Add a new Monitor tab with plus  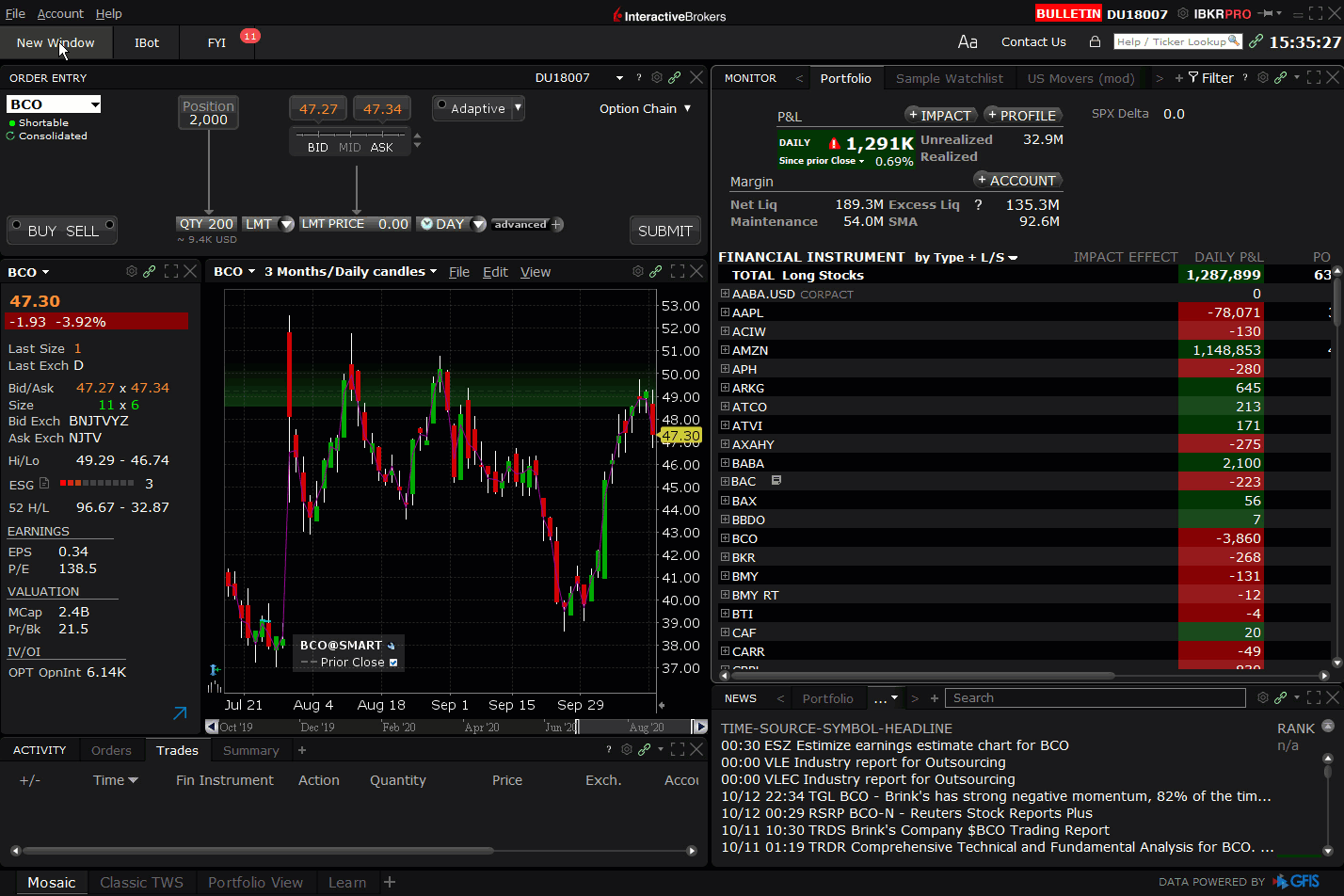pos(1179,78)
